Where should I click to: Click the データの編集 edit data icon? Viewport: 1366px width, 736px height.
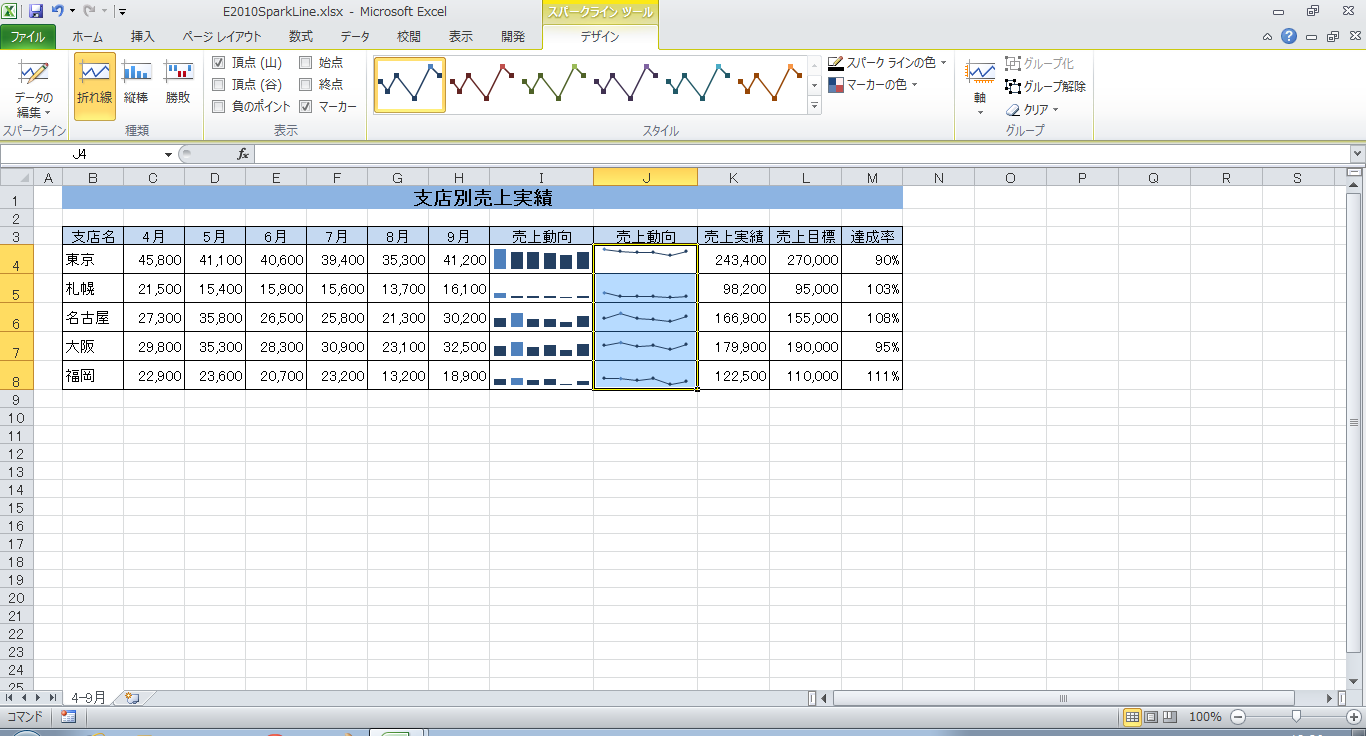click(x=33, y=74)
